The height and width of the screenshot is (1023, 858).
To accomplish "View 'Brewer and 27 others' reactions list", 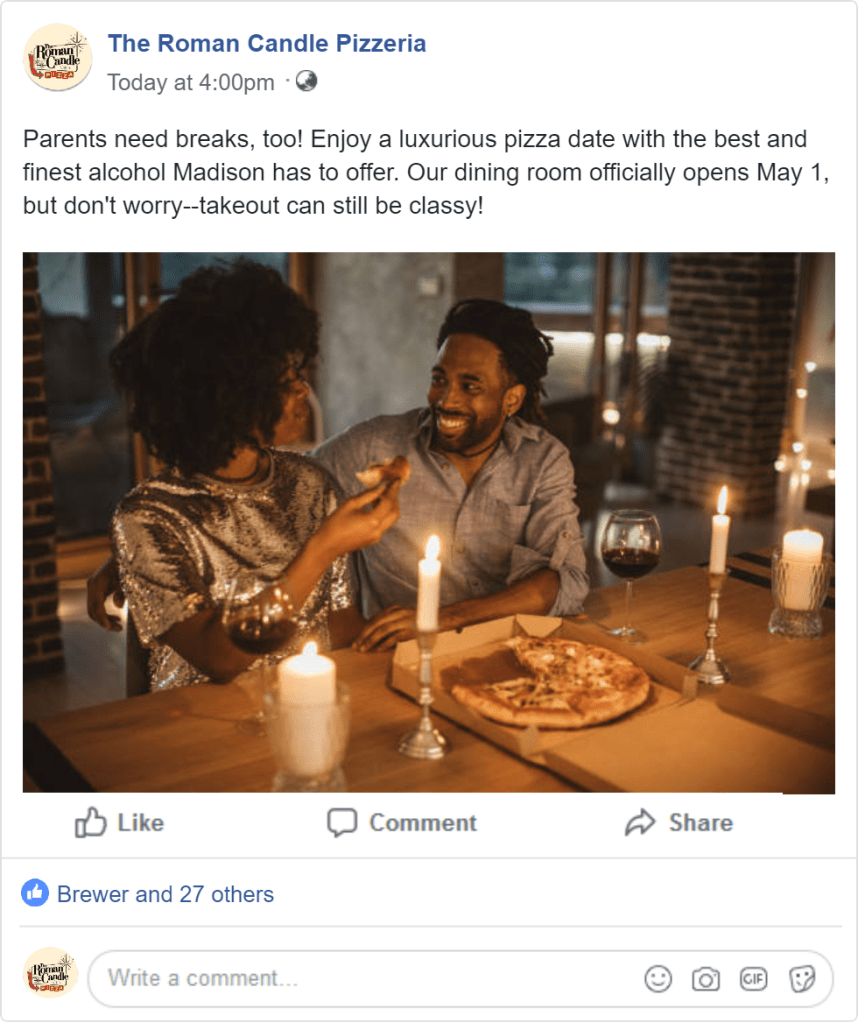I will [165, 894].
